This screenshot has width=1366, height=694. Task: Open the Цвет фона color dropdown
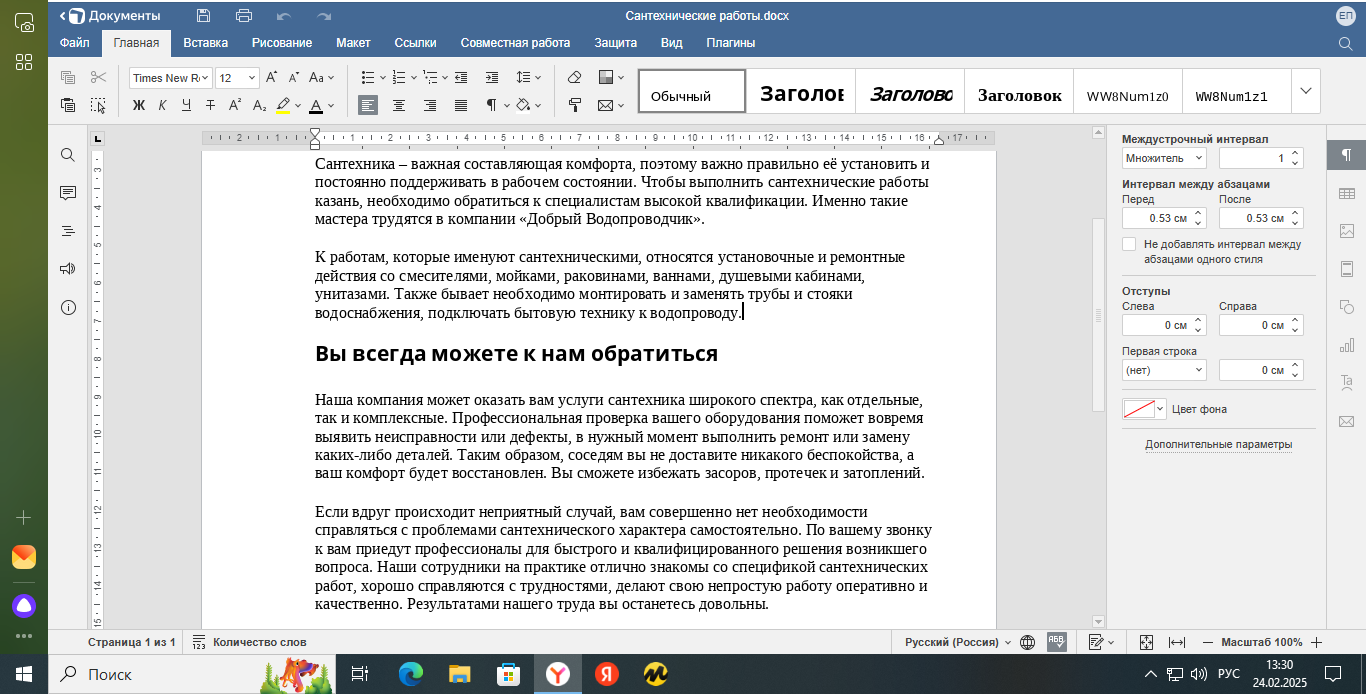tap(1145, 409)
